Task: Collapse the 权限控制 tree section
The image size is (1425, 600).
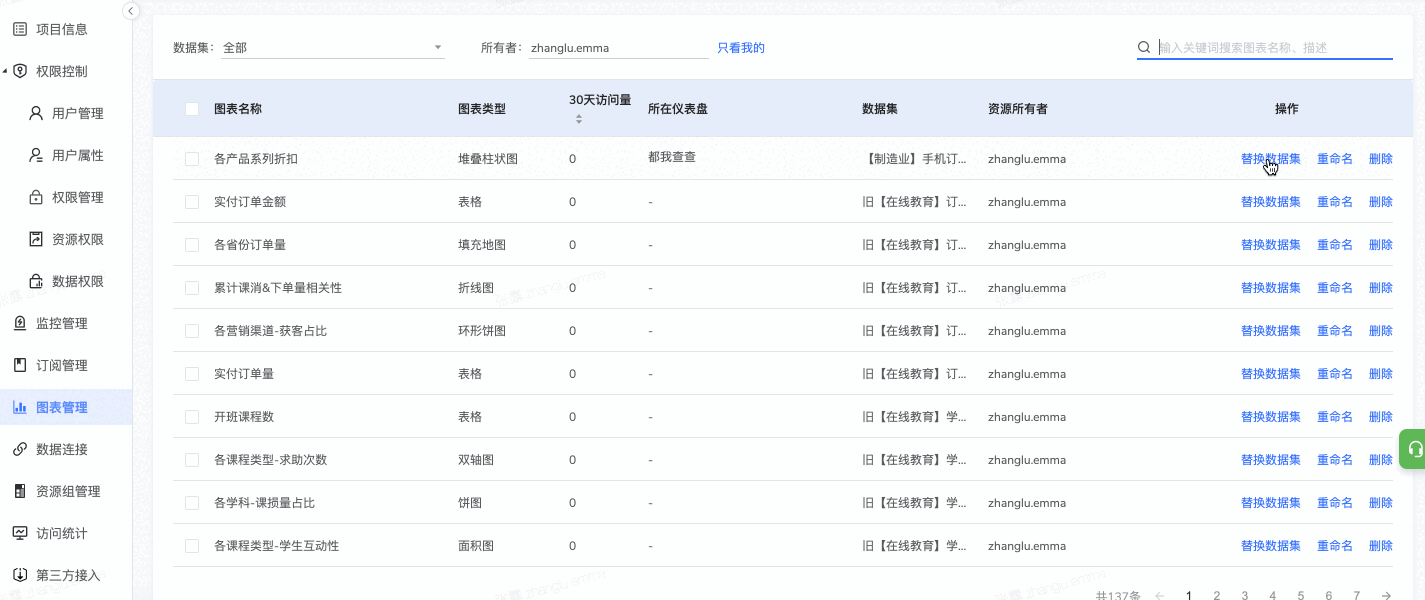Action: click(6, 72)
